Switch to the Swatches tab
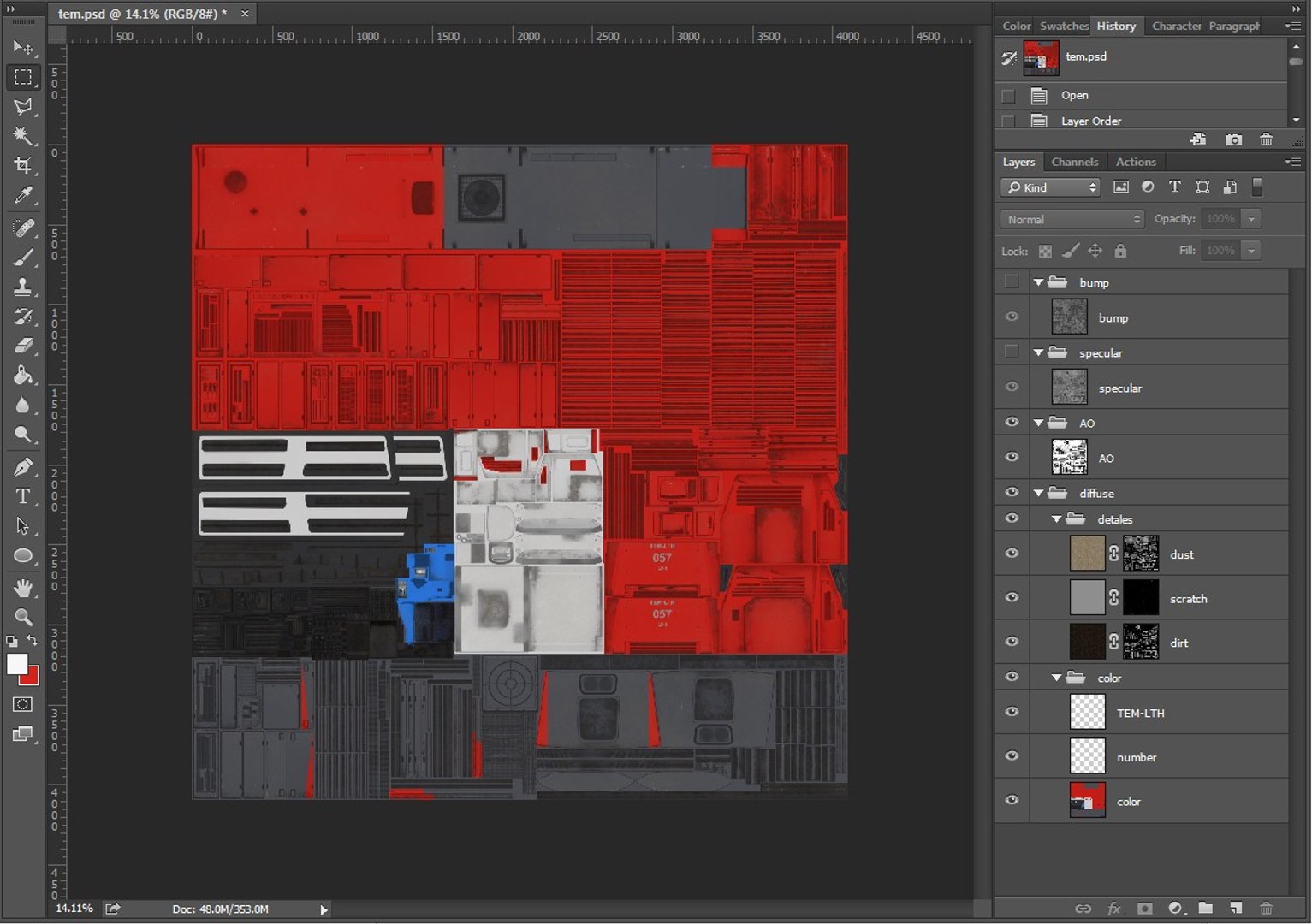Viewport: 1312px width, 924px height. (1063, 26)
